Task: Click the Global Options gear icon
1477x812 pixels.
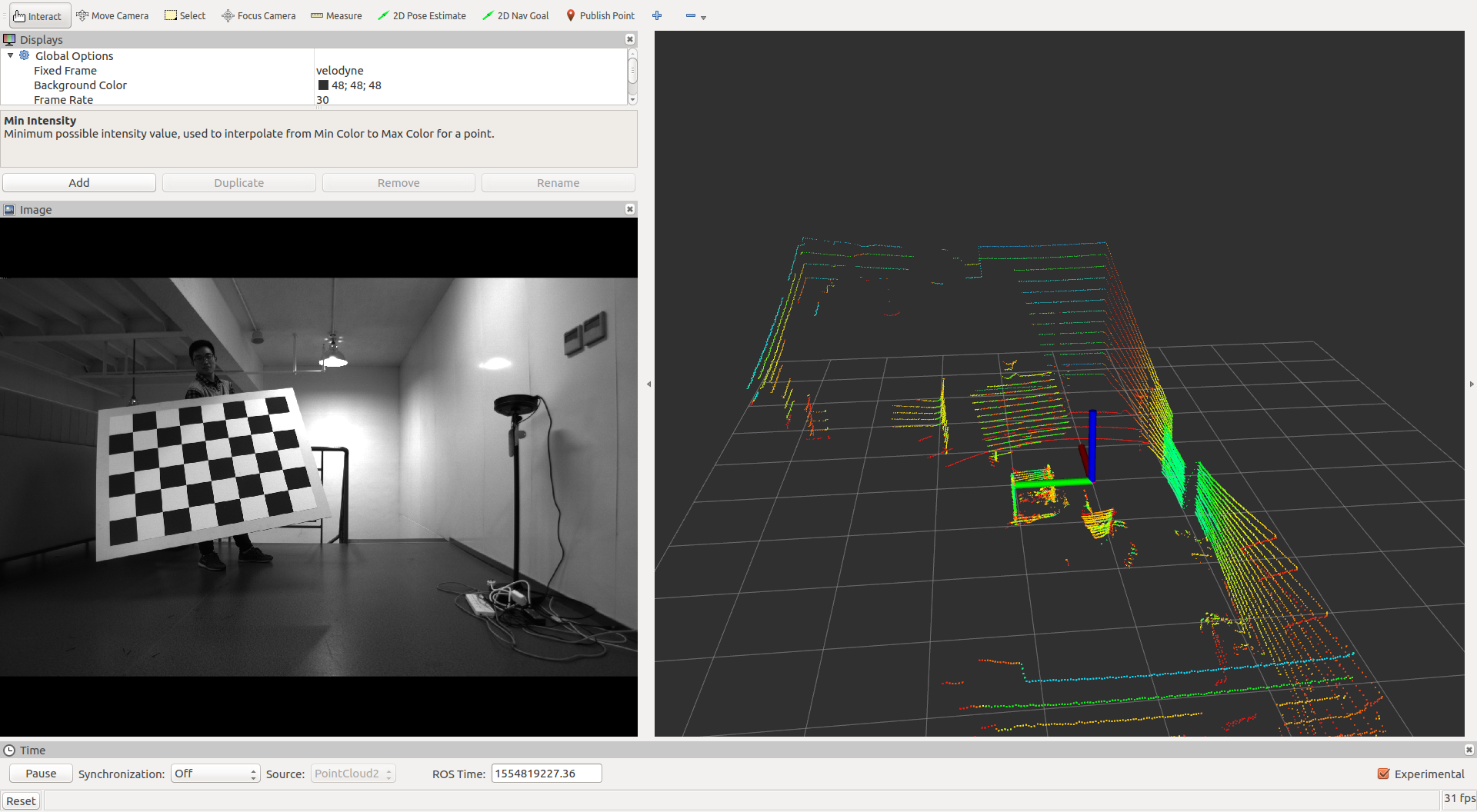Action: pos(25,55)
